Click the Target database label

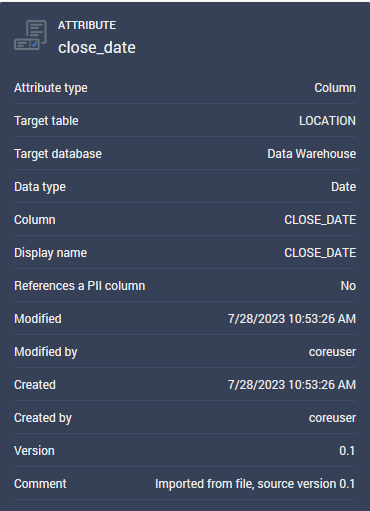tap(58, 154)
